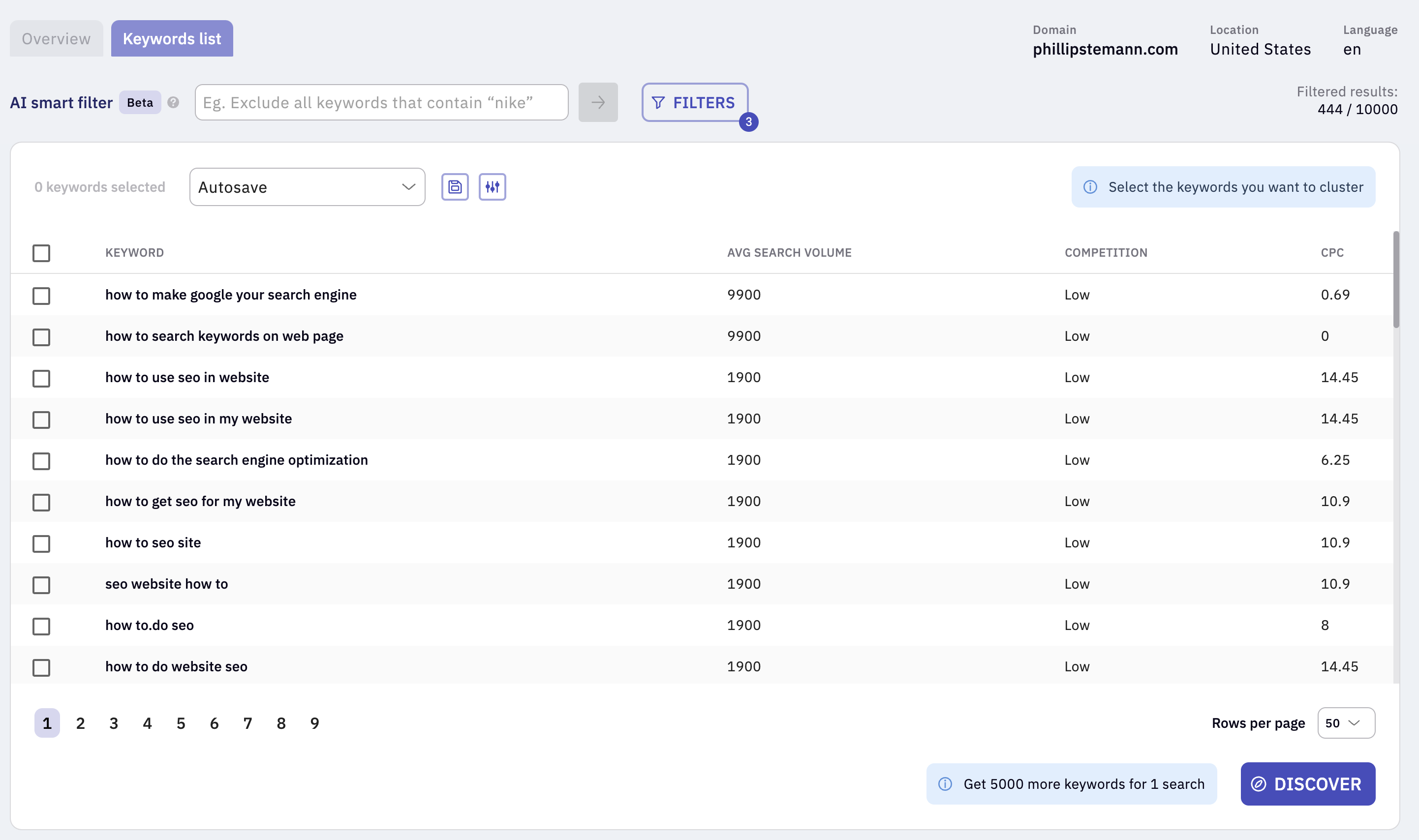Screen dimensions: 1419x840
Task: Open the FILTERS panel
Action: click(x=695, y=102)
